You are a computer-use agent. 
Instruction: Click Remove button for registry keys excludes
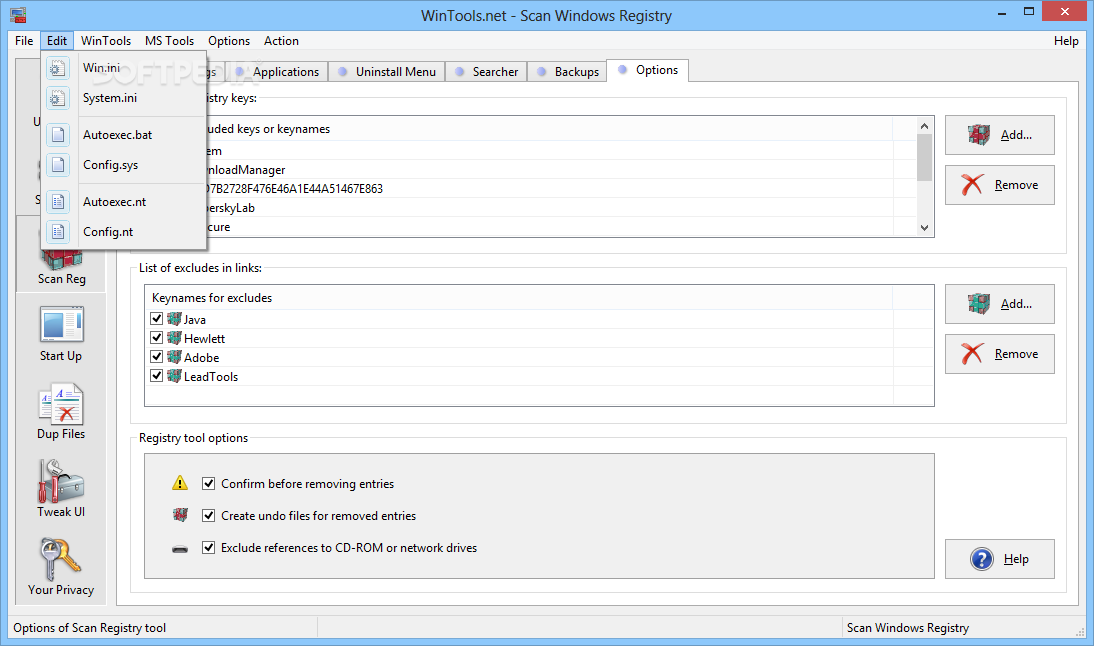[1000, 185]
